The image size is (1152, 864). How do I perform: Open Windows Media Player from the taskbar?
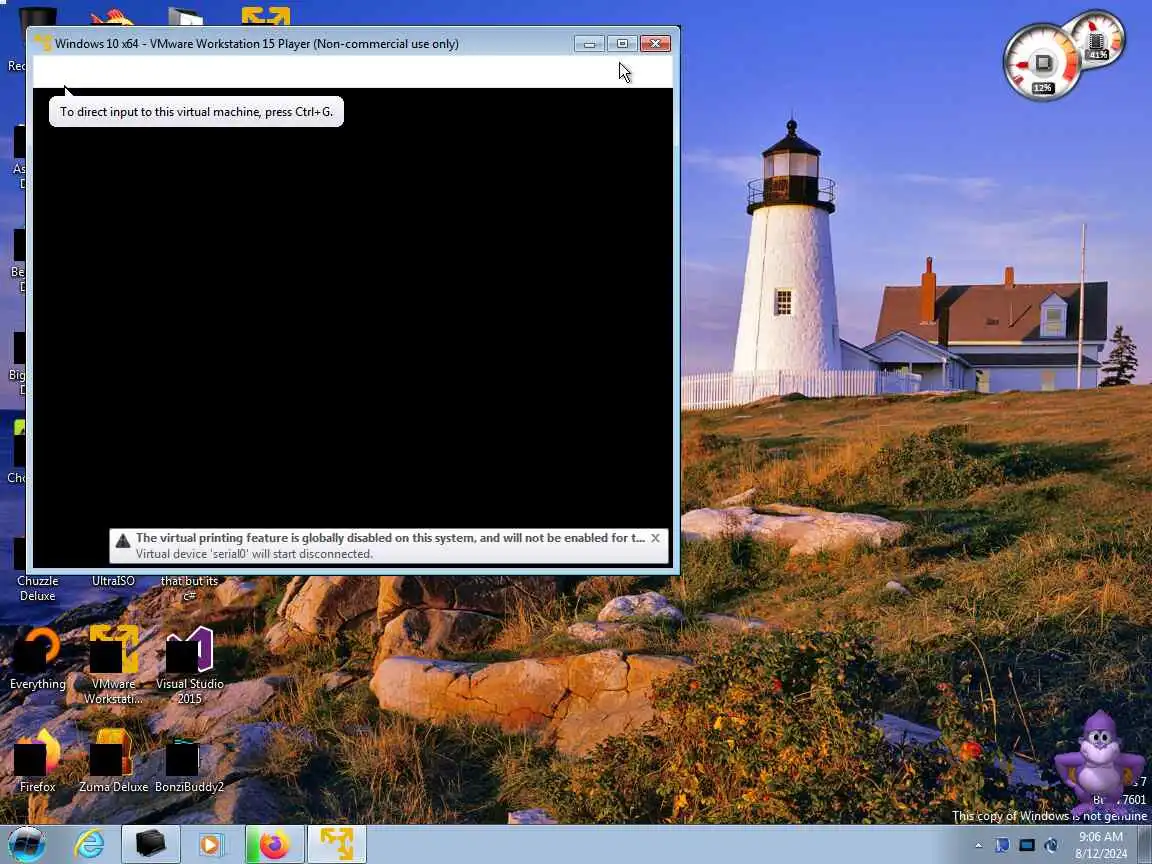211,844
